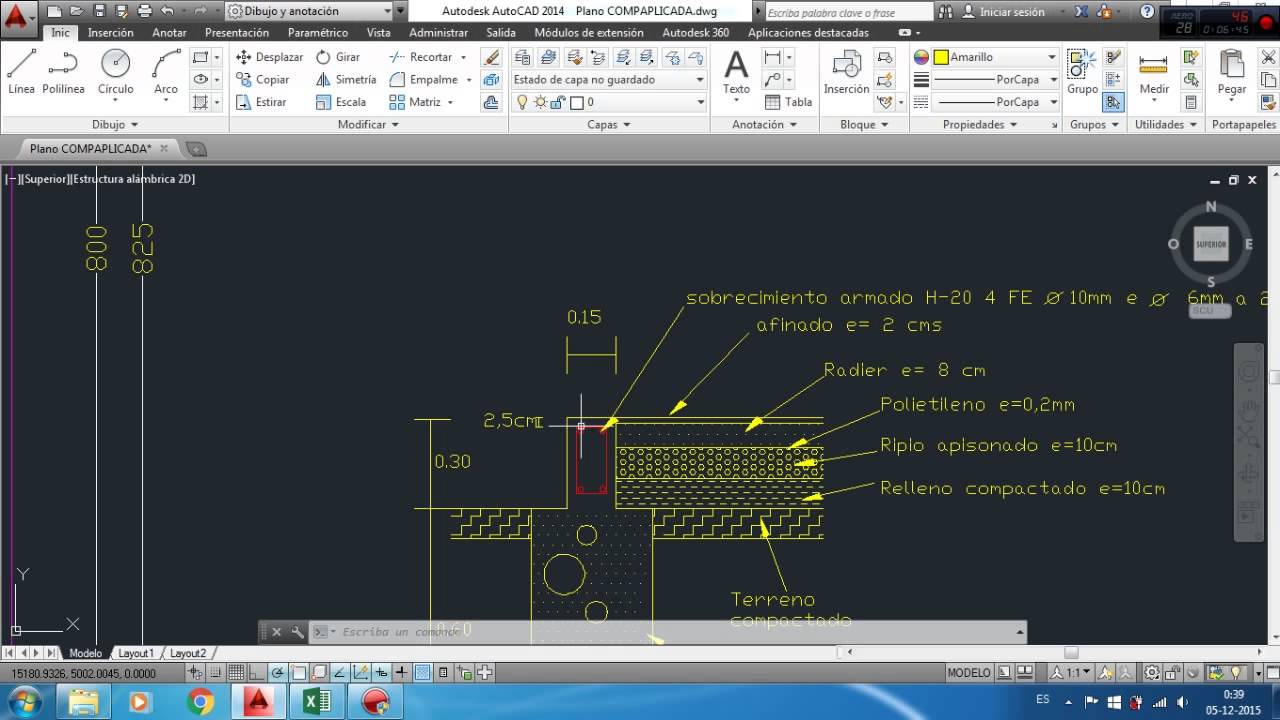The image size is (1280, 720).
Task: Open the Administrar ribbon tab
Action: tap(438, 33)
